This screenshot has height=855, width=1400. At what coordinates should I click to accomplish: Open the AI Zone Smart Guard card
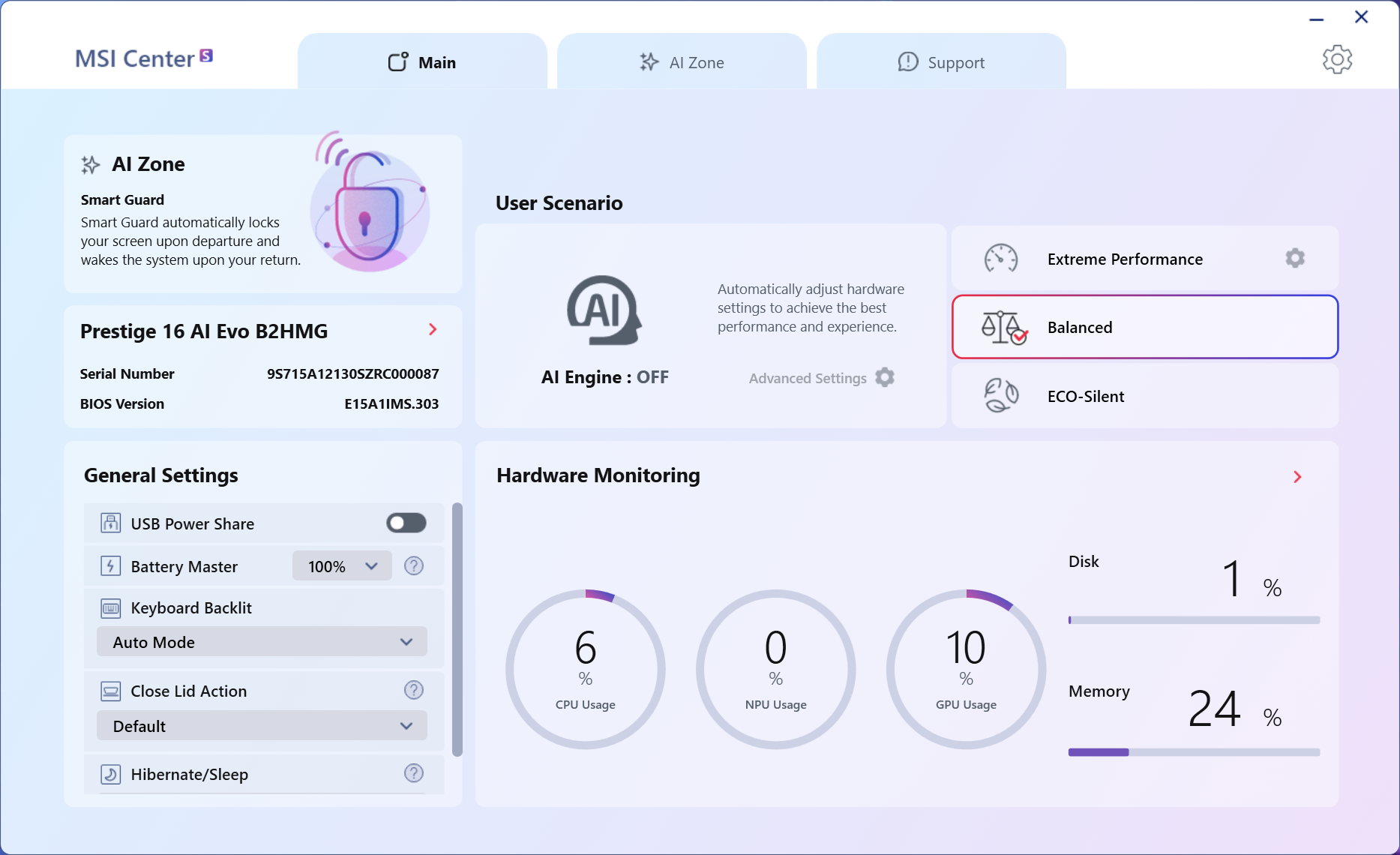[262, 214]
